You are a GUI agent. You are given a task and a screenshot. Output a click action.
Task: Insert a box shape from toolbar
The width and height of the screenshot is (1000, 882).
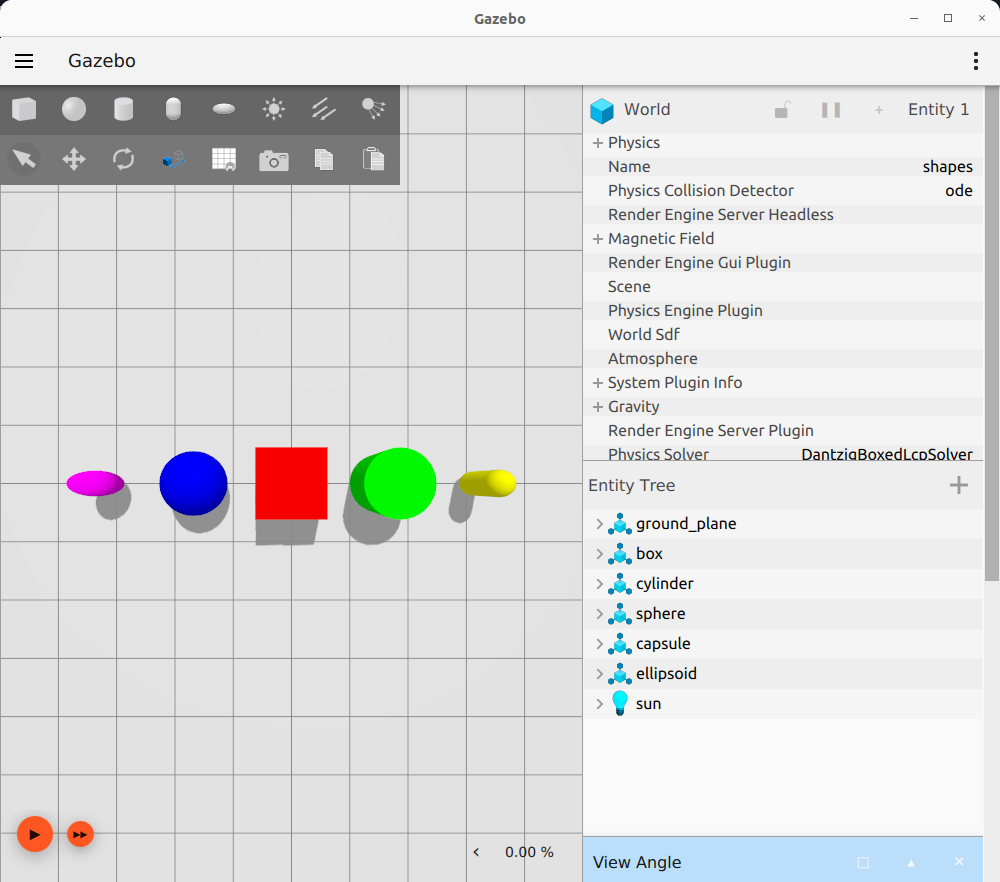click(24, 109)
